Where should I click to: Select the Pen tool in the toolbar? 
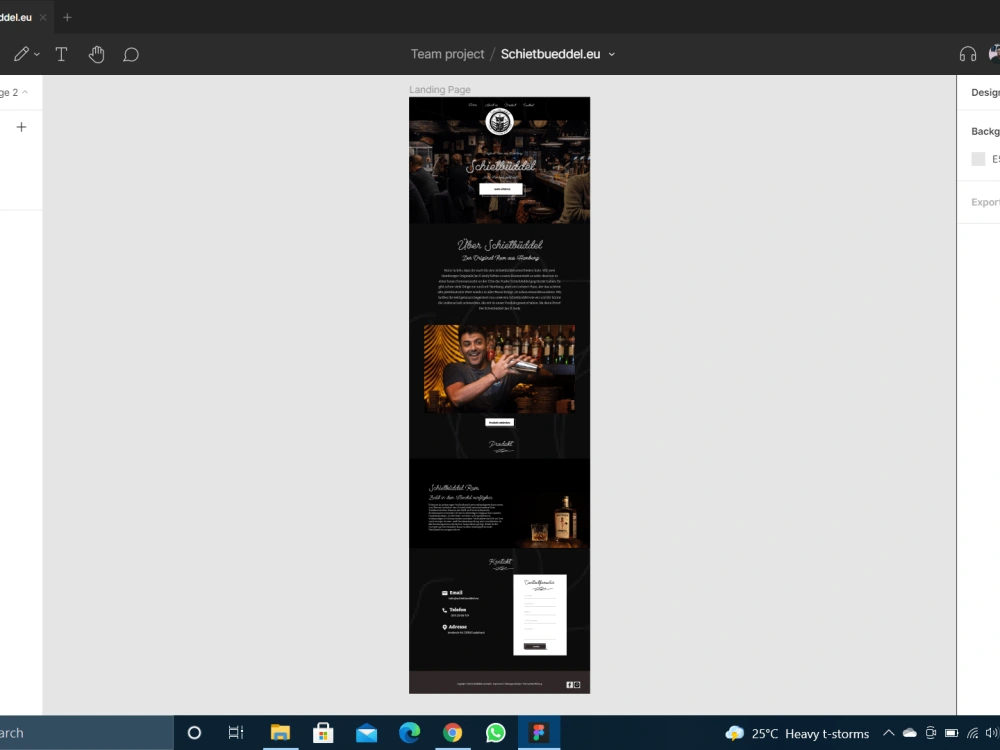[21, 54]
